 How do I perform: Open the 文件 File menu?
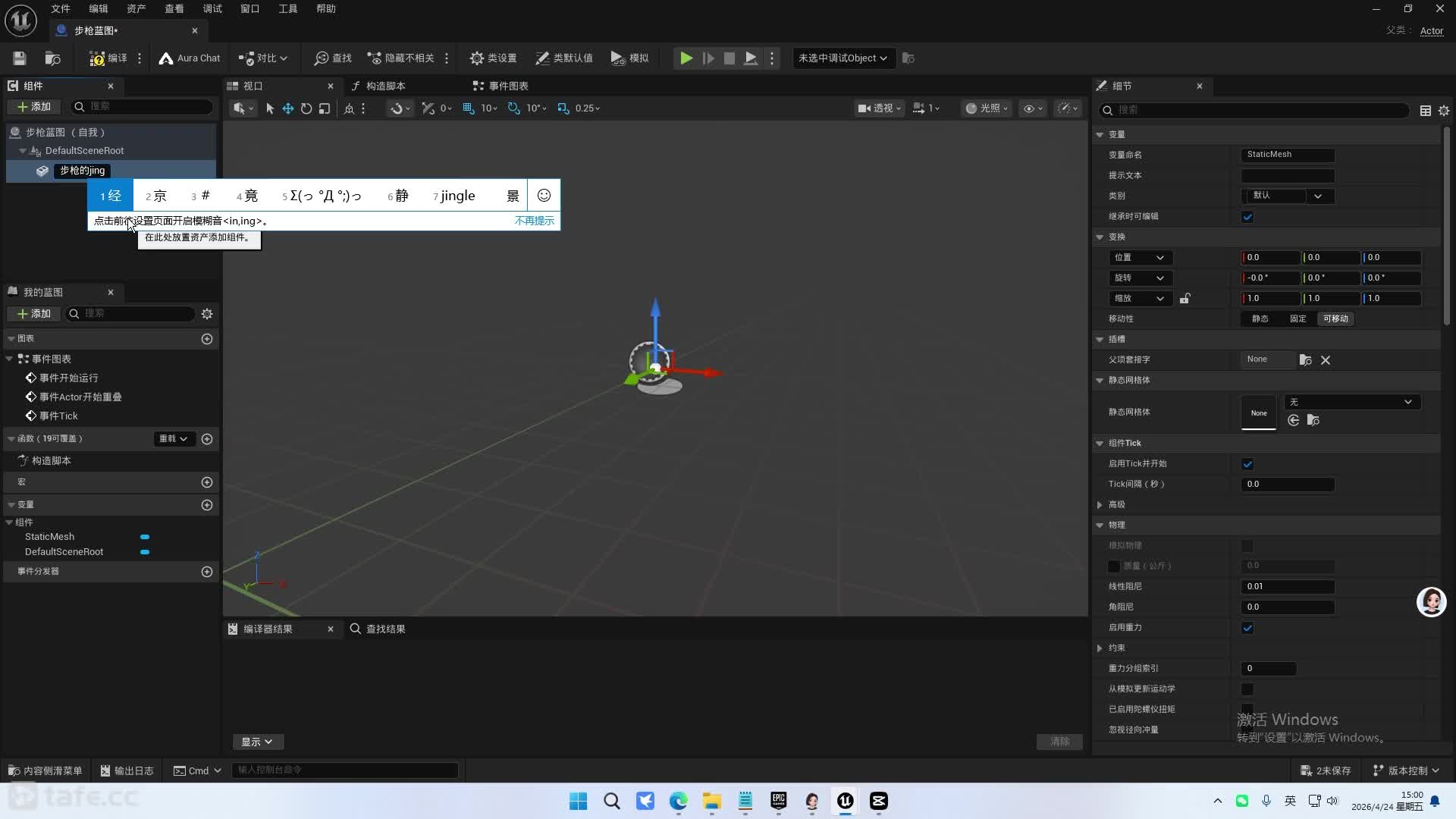coord(61,9)
